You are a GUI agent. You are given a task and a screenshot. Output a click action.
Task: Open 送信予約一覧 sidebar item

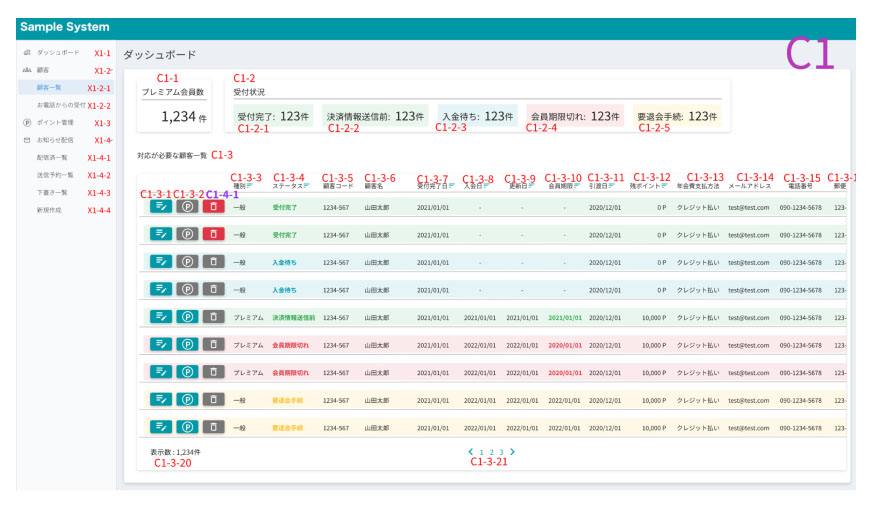(55, 175)
